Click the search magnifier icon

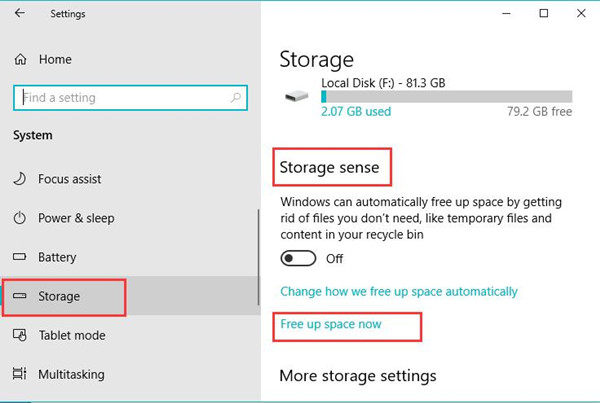[x=236, y=98]
